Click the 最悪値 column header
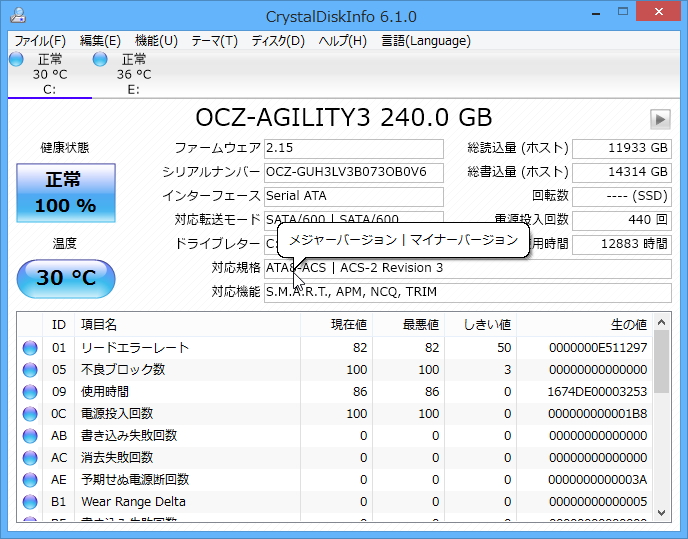Viewport: 688px width, 539px height. click(408, 325)
